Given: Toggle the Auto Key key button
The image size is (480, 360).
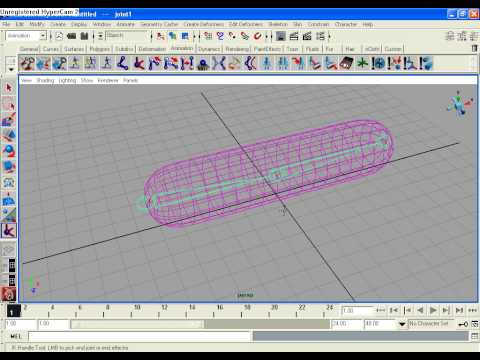Looking at the screenshot, I should coord(463,324).
